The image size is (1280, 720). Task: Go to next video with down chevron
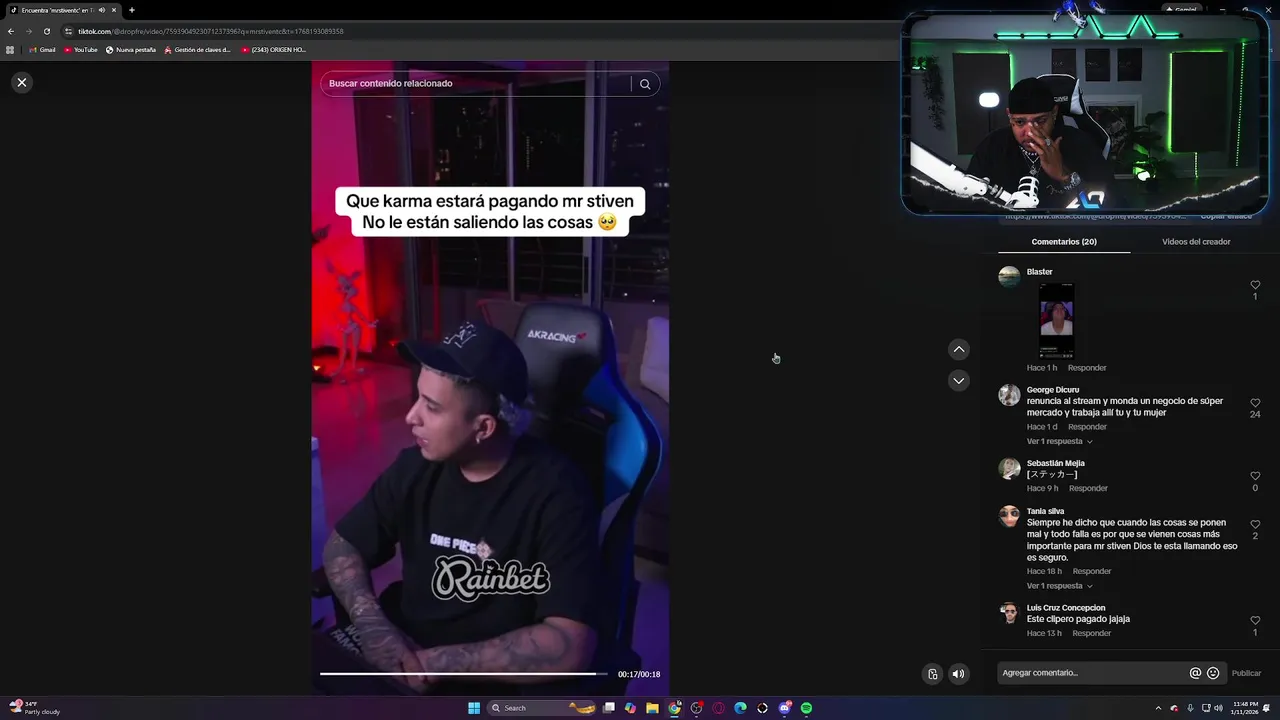pyautogui.click(x=959, y=380)
